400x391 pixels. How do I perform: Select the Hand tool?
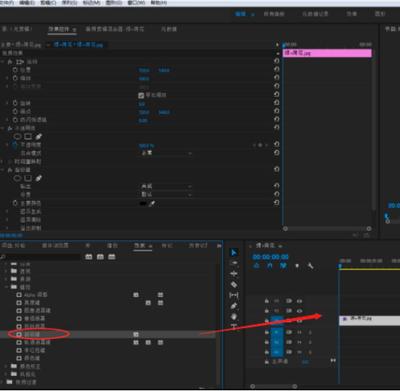[234, 316]
